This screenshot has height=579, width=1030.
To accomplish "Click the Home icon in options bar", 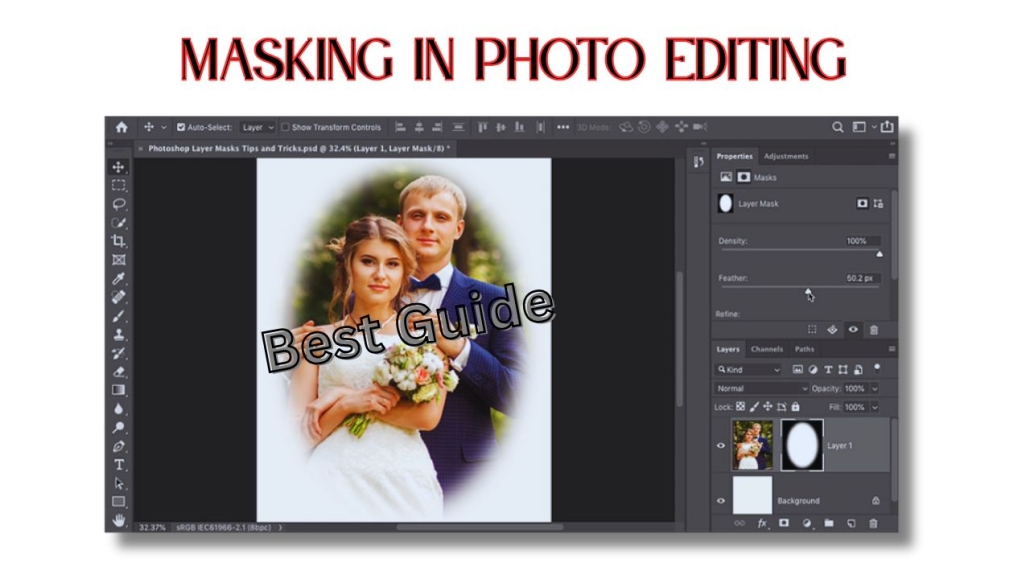I will (x=121, y=127).
